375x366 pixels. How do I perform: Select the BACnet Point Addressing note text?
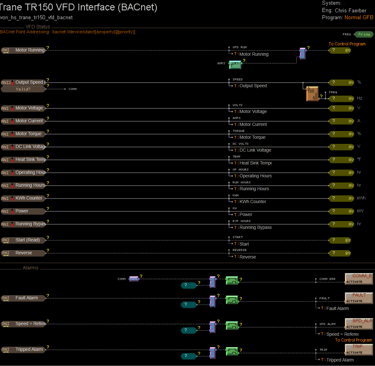[68, 32]
